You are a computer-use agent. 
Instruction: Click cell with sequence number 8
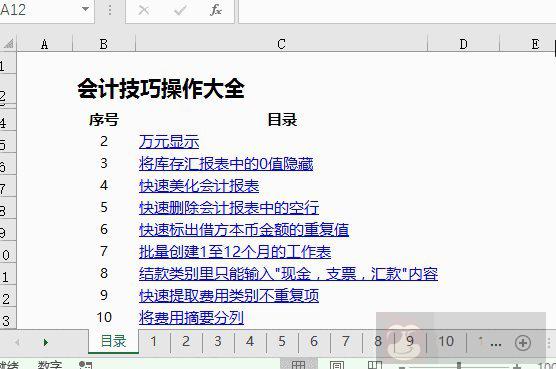coord(104,273)
